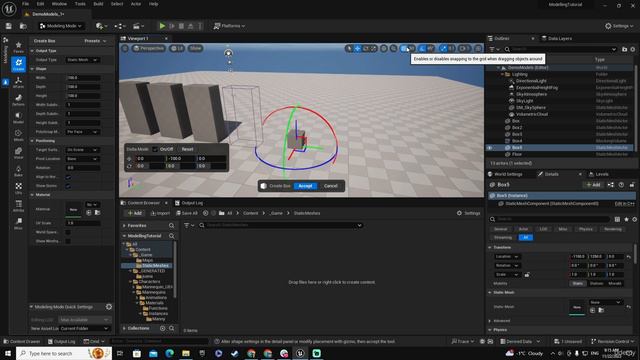The image size is (640, 360).
Task: Open the Polygroup Mode dropdown
Action: [82, 132]
